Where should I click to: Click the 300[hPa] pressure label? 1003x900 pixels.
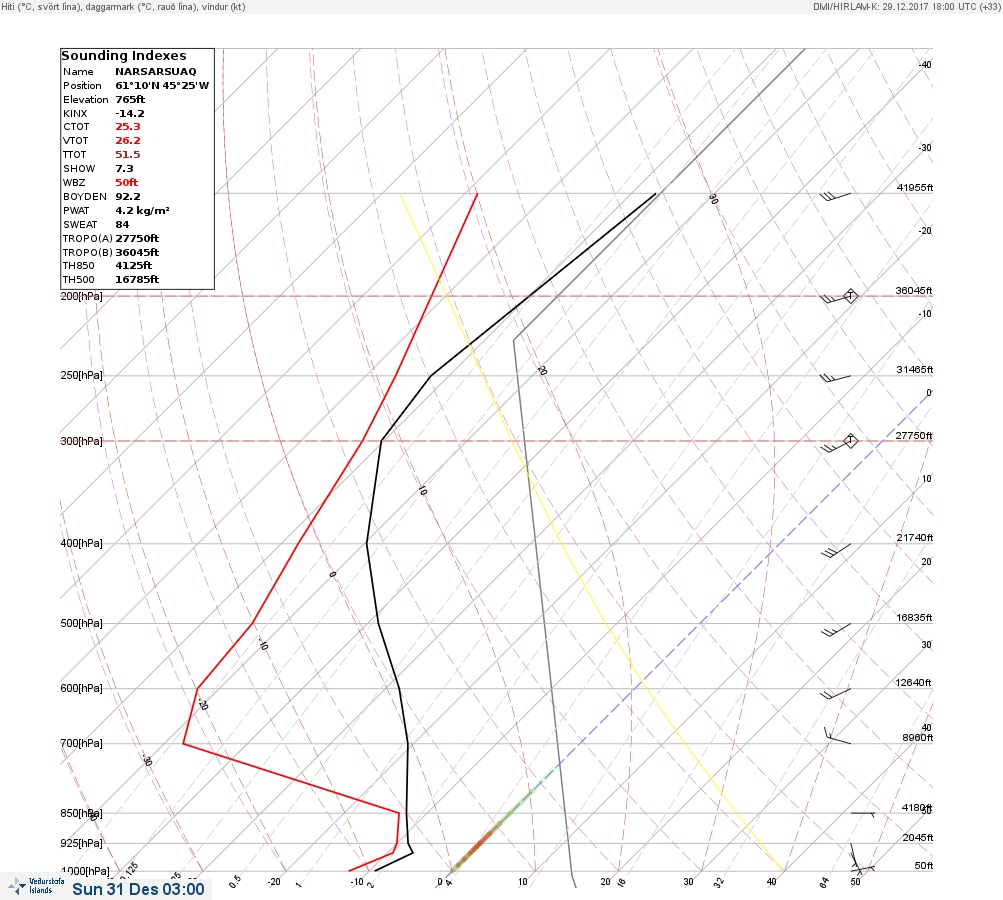pyautogui.click(x=81, y=441)
